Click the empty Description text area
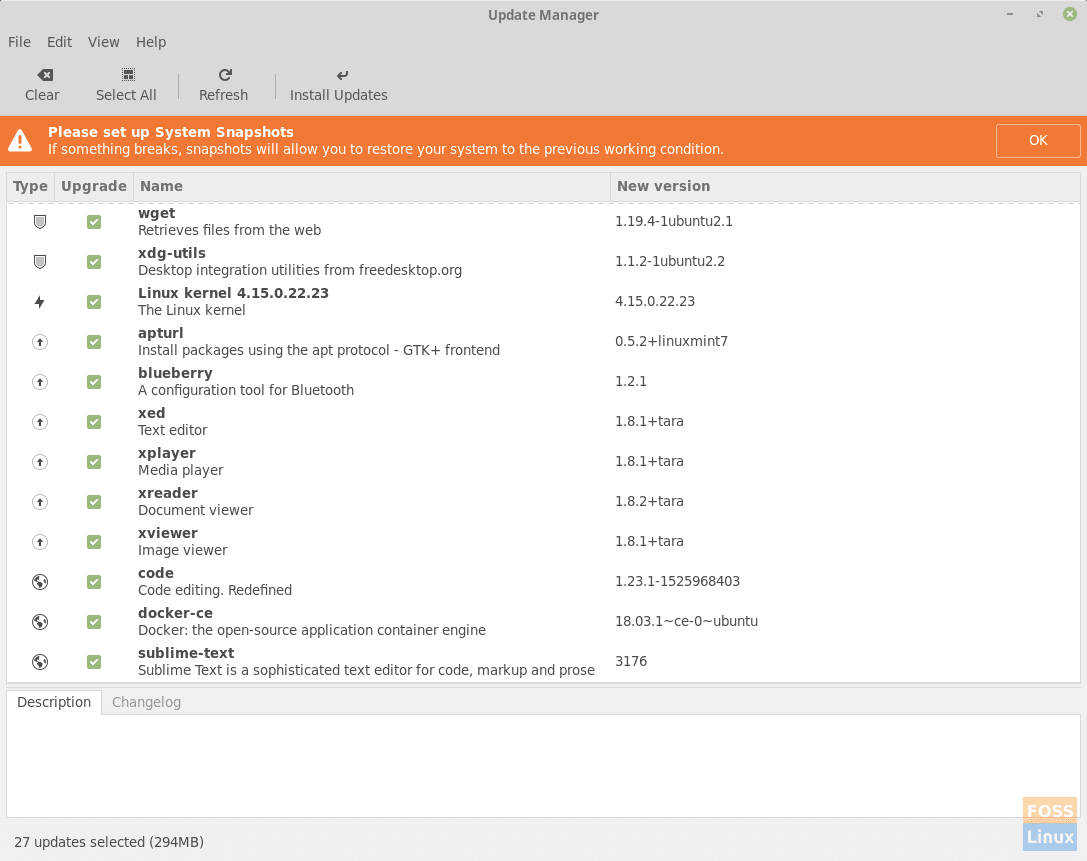Viewport: 1087px width, 861px height. click(x=544, y=766)
